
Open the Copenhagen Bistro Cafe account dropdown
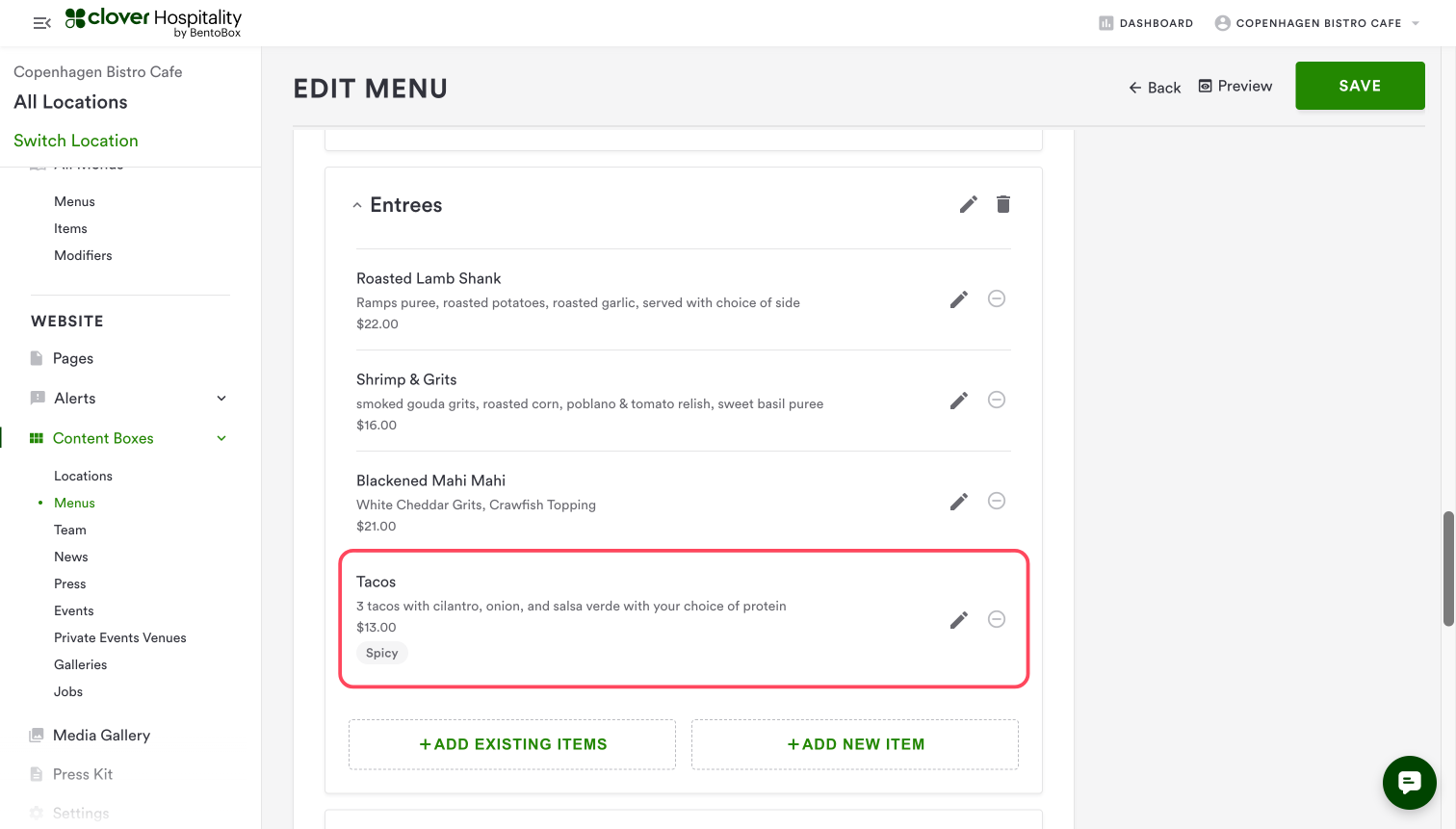1317,23
